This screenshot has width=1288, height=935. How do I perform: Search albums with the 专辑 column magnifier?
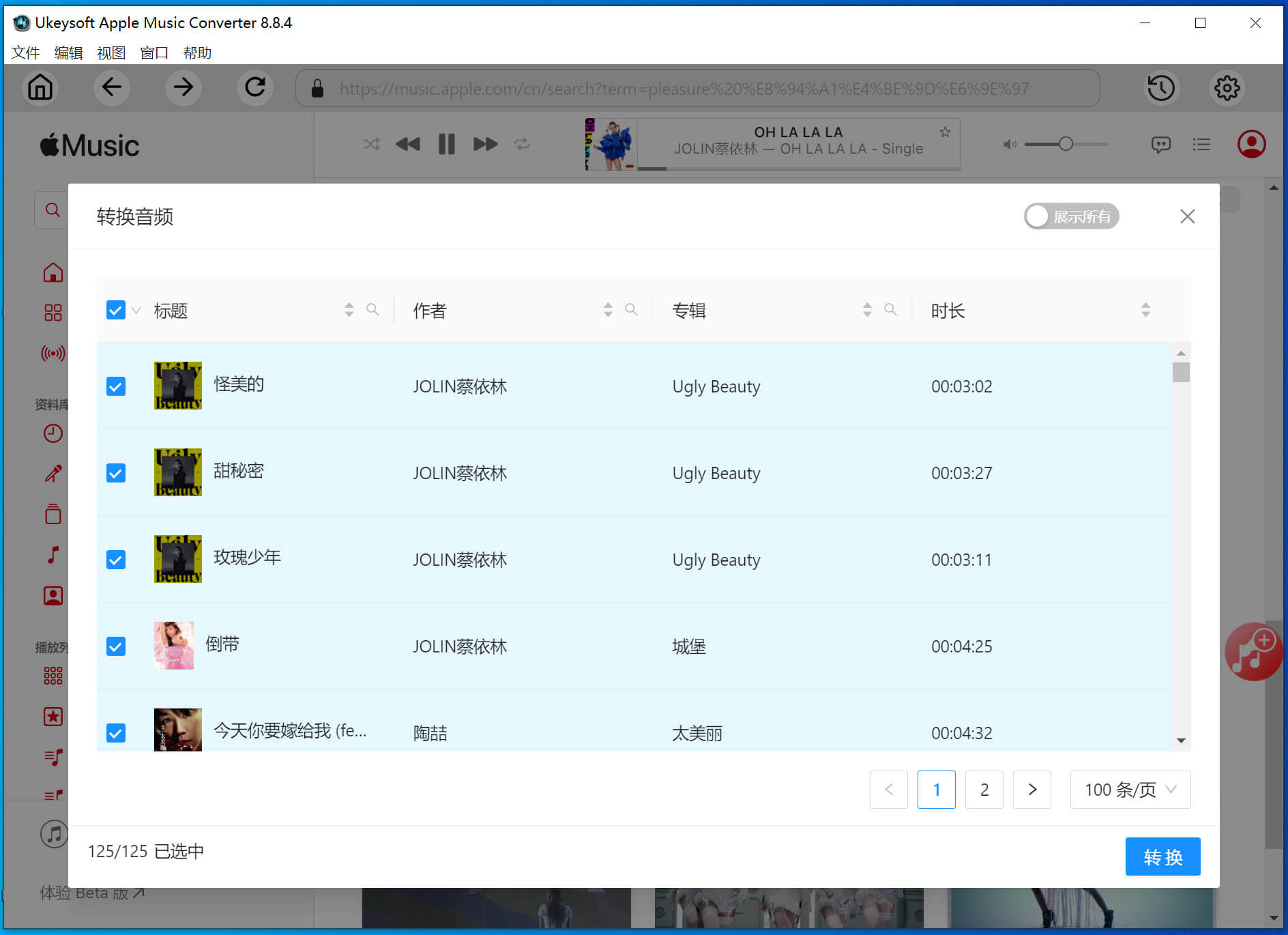[890, 310]
